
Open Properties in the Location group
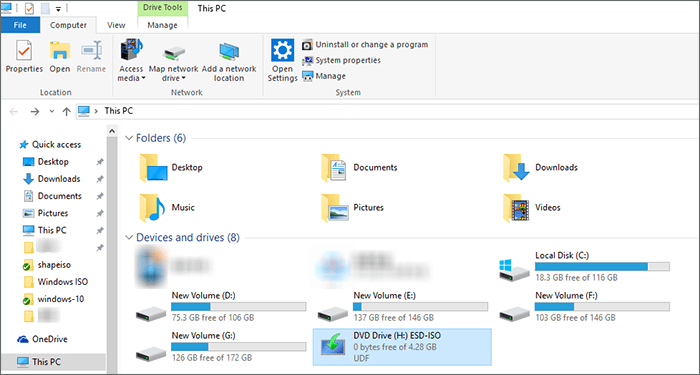tap(24, 57)
